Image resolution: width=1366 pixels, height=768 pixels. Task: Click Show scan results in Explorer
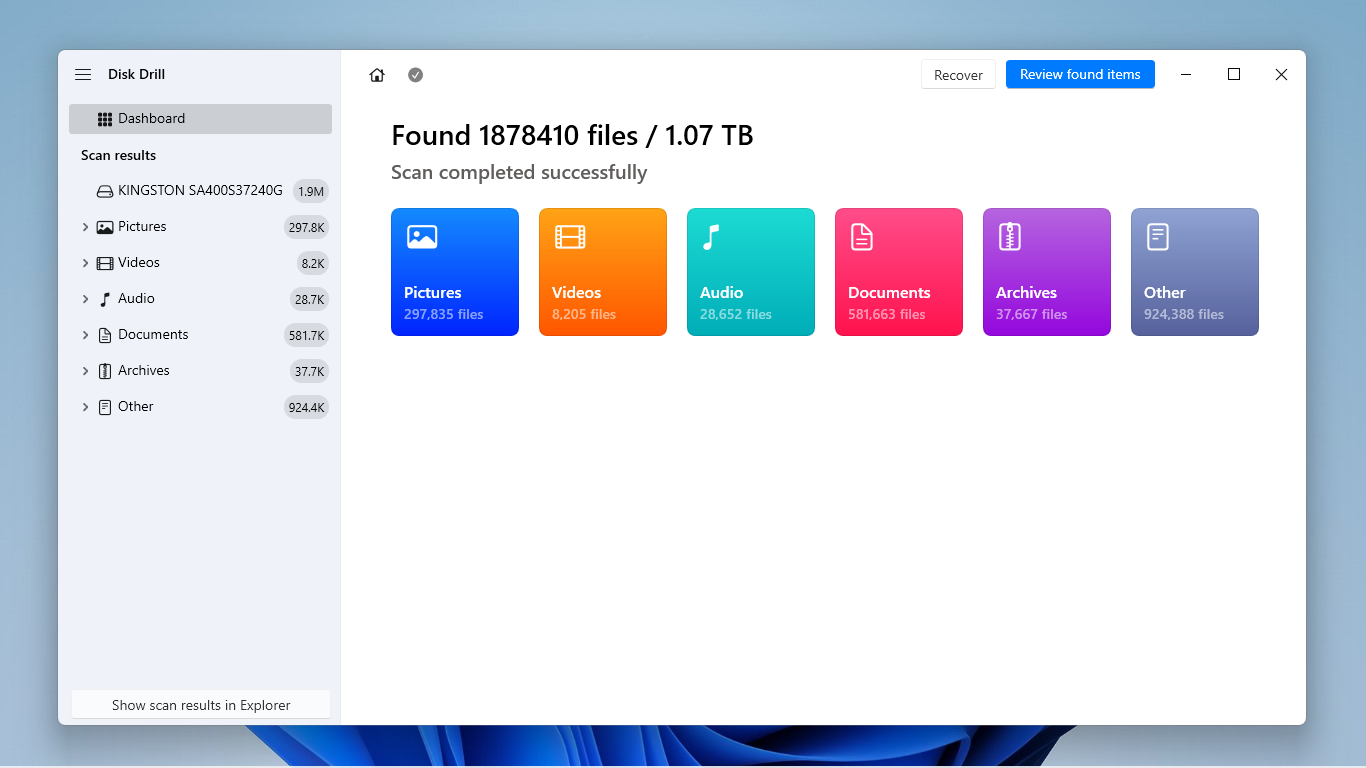(x=201, y=704)
